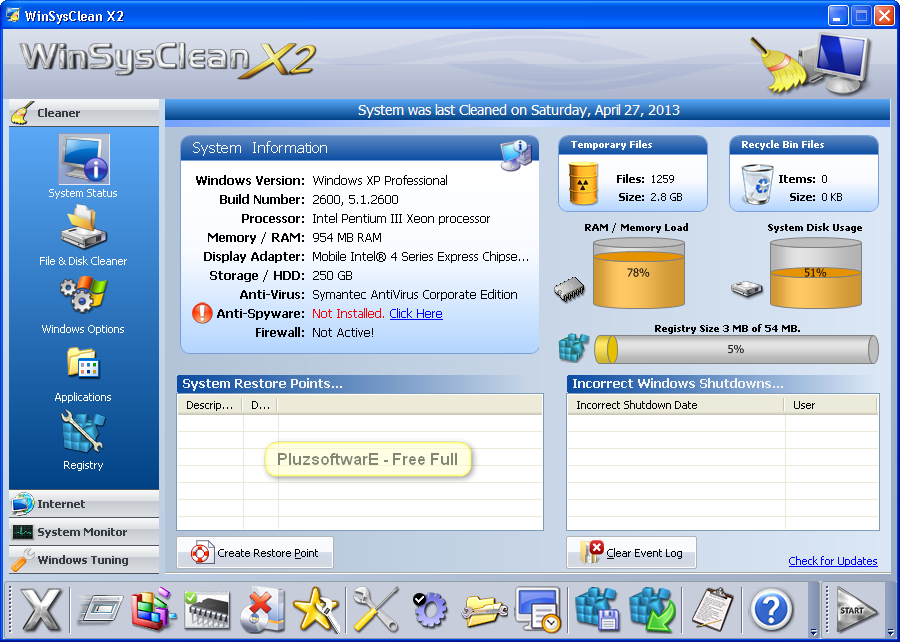Click the Recycle Bin Files trash icon

pos(757,184)
